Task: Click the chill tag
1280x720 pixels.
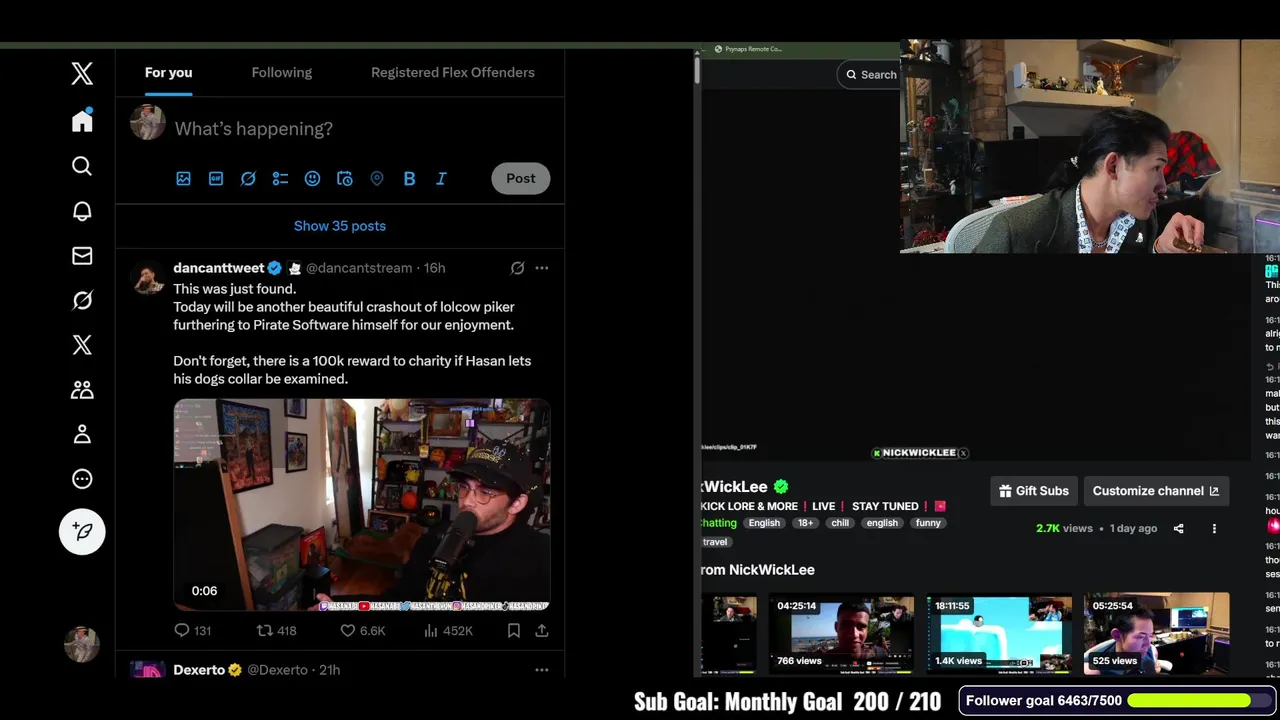Action: (x=840, y=523)
